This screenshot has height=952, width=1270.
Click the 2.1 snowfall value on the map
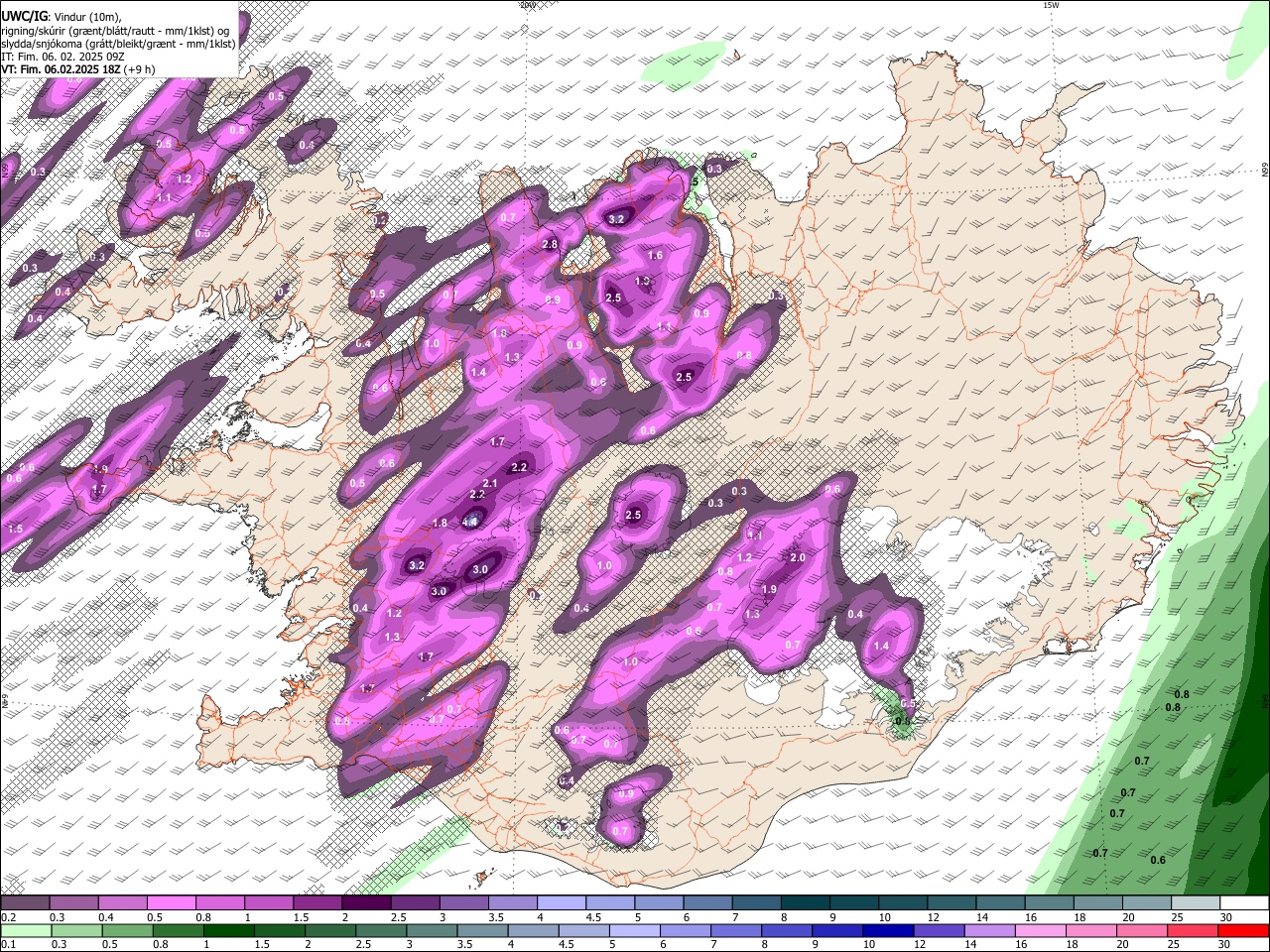tap(490, 483)
